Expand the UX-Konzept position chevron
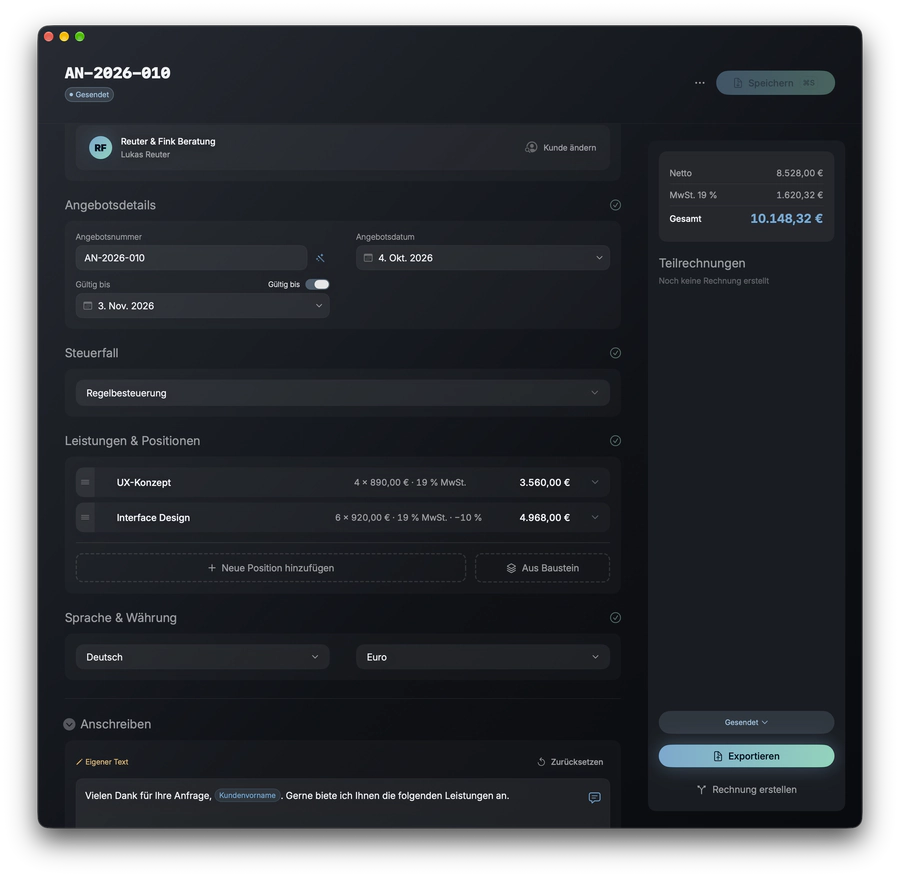The width and height of the screenshot is (900, 878). click(x=595, y=483)
